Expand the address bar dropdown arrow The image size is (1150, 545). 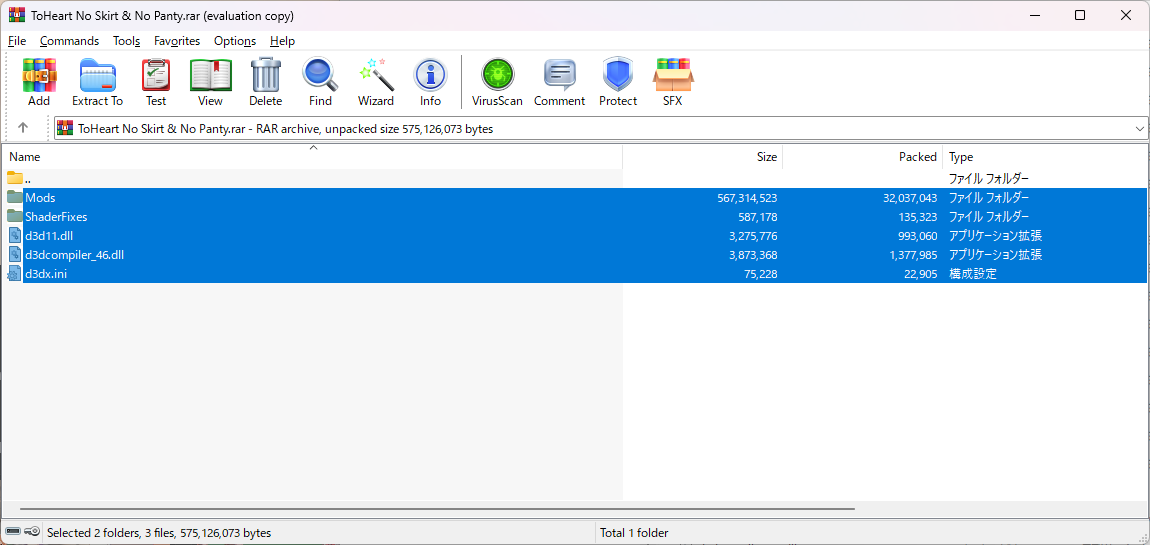(1140, 128)
